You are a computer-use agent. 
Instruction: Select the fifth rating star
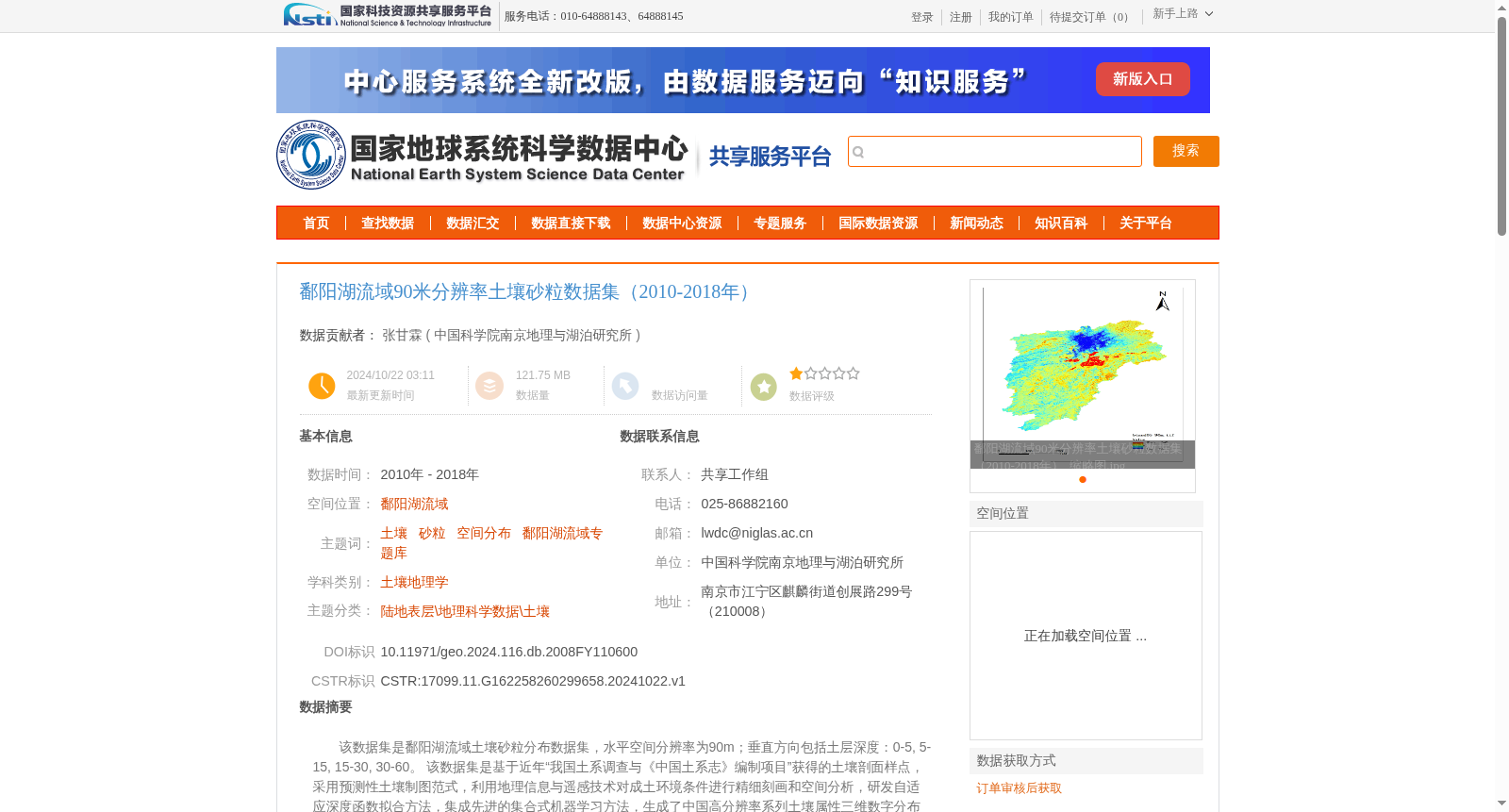click(853, 373)
